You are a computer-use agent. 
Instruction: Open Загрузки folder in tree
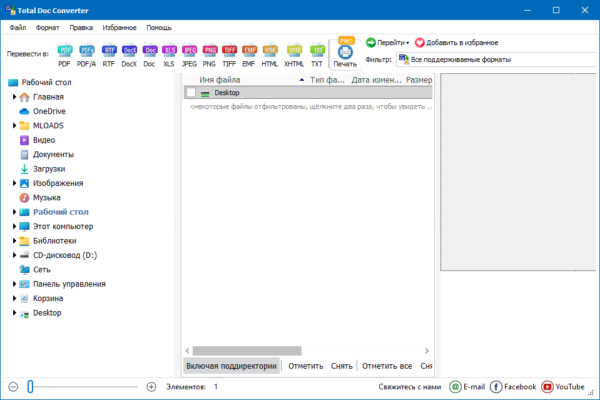[x=49, y=169]
